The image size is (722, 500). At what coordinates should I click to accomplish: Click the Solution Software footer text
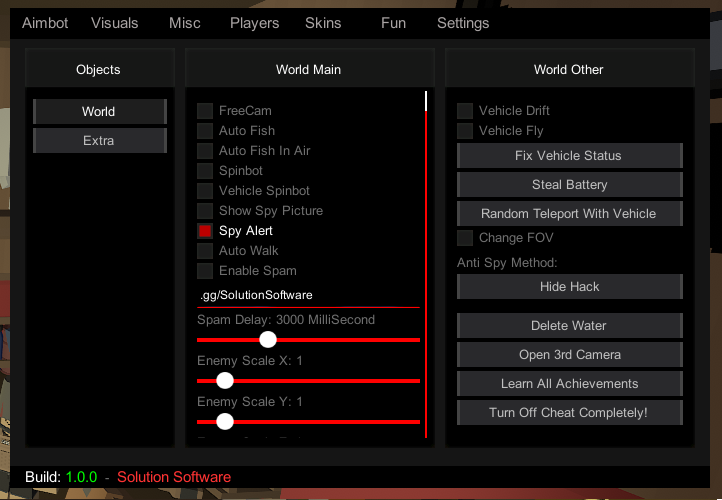[174, 477]
